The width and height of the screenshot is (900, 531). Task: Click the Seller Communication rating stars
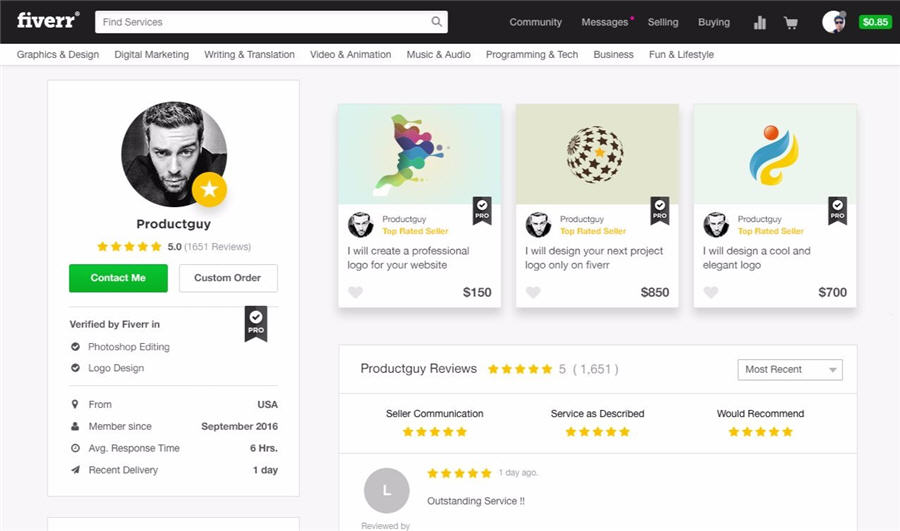(435, 432)
